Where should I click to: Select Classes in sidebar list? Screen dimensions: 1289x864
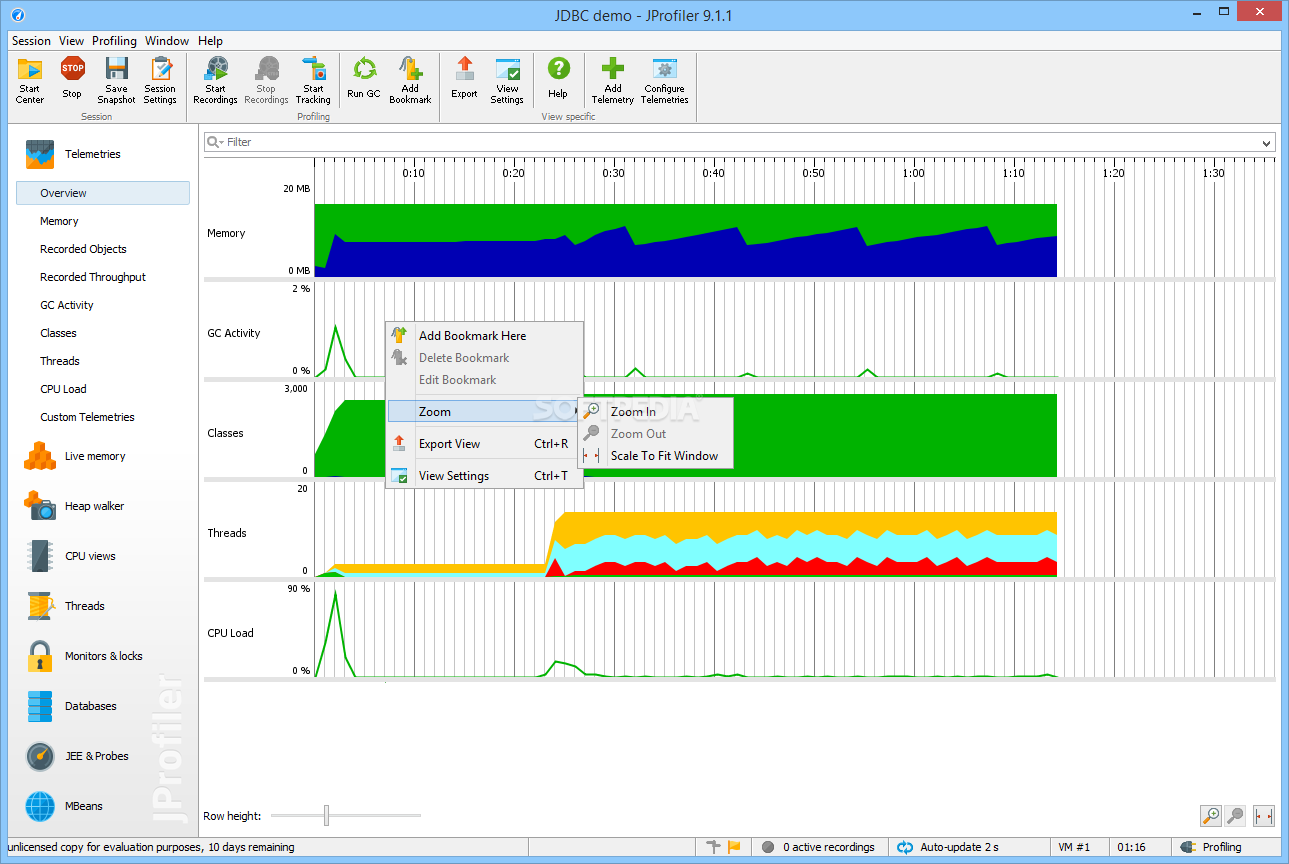58,333
